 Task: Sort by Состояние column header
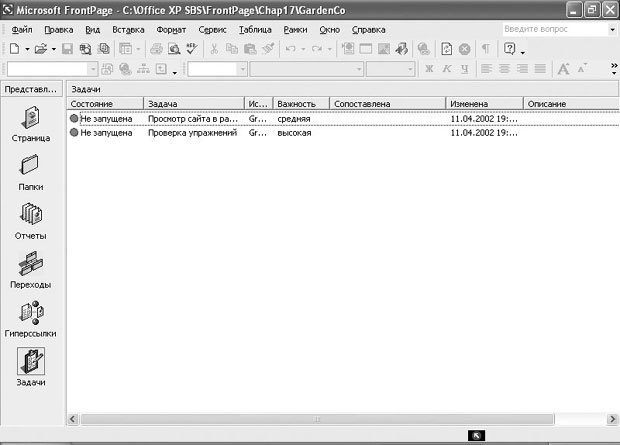(105, 104)
